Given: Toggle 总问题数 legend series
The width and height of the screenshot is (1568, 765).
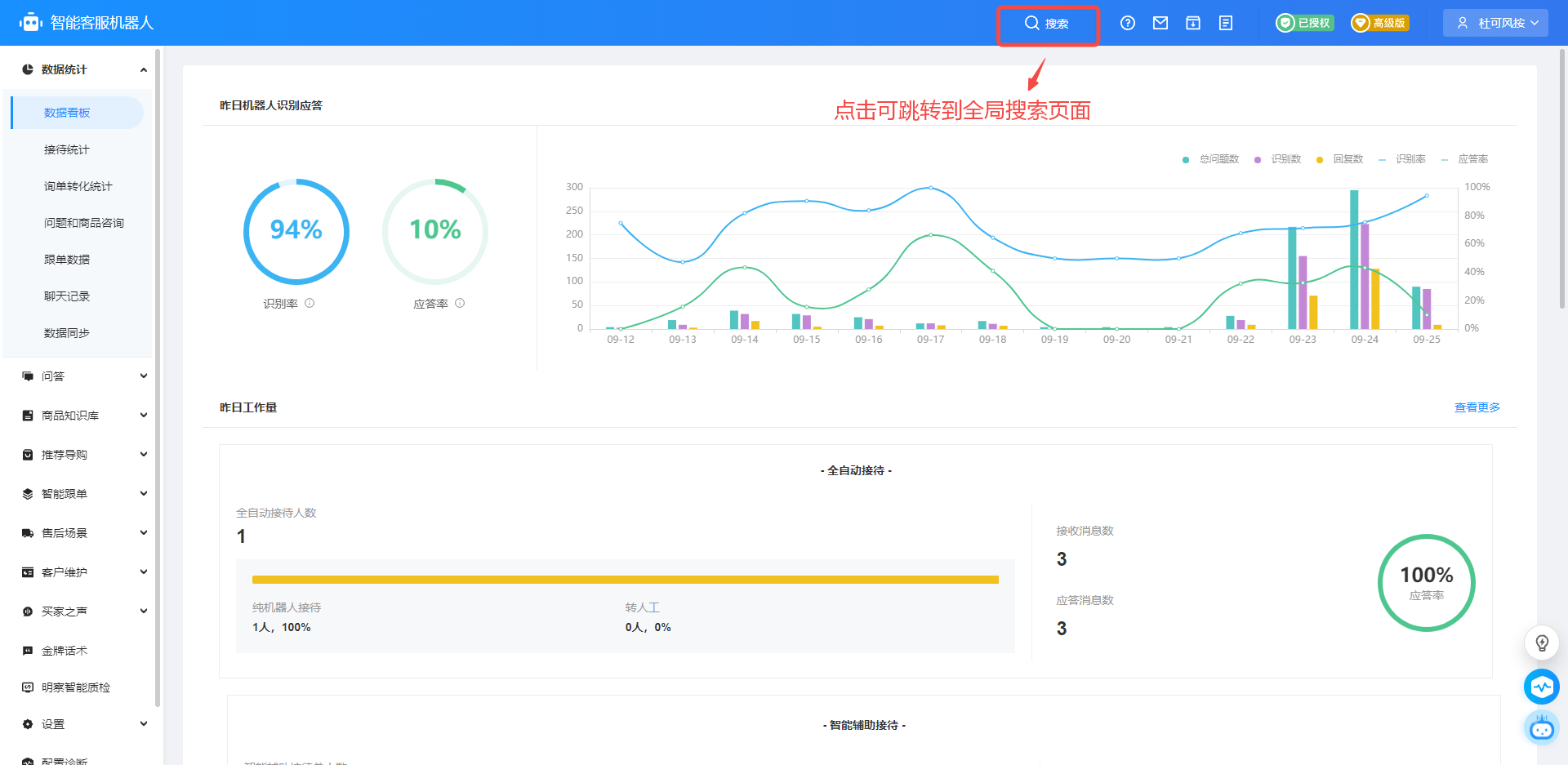Looking at the screenshot, I should point(1210,159).
